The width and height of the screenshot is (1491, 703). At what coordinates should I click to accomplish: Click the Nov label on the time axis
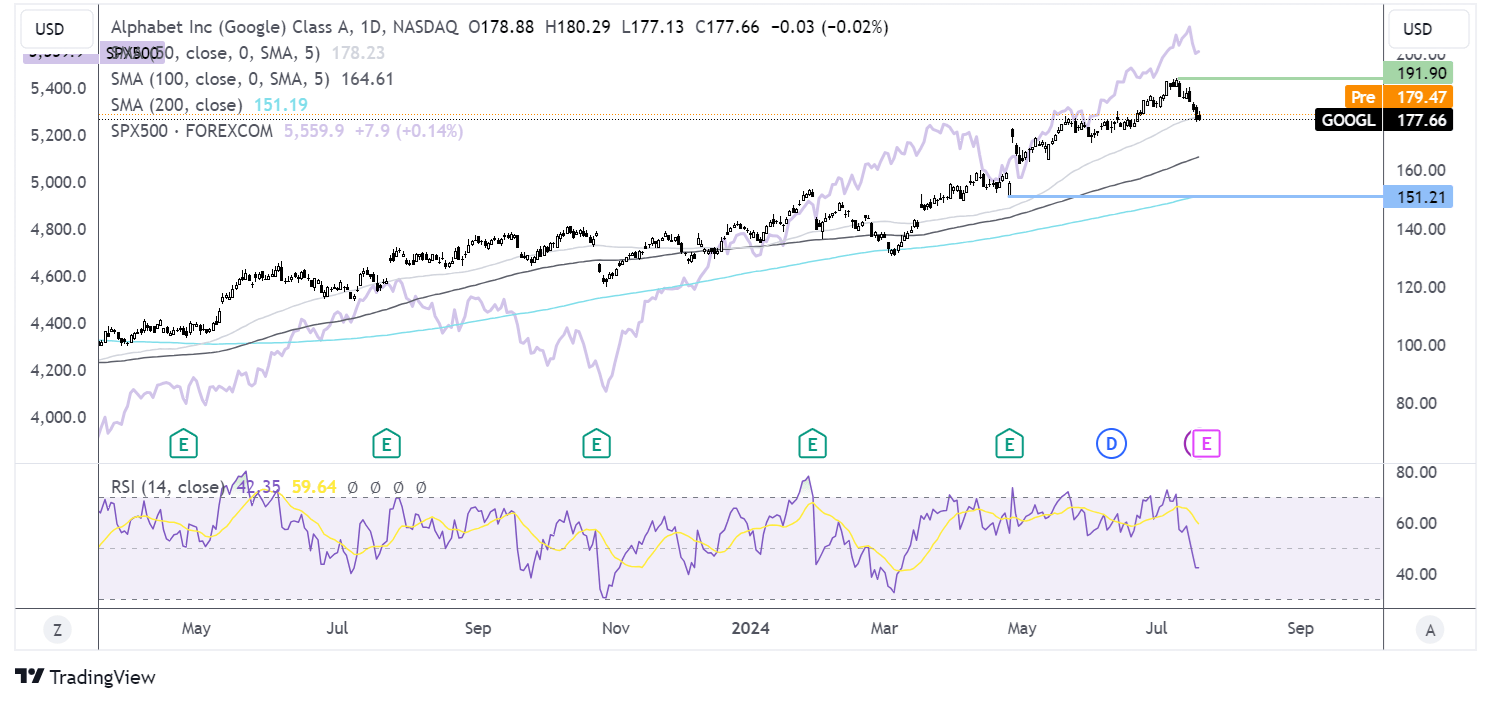click(x=615, y=628)
